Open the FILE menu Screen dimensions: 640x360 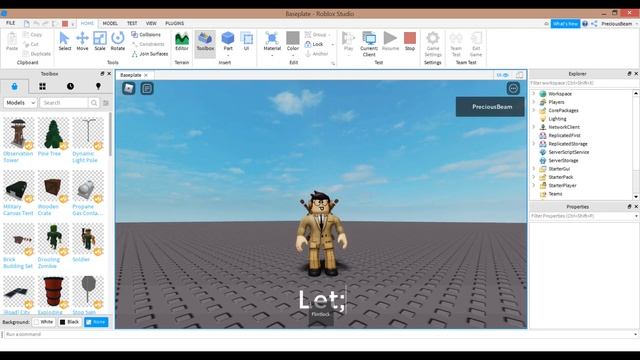pyautogui.click(x=10, y=23)
